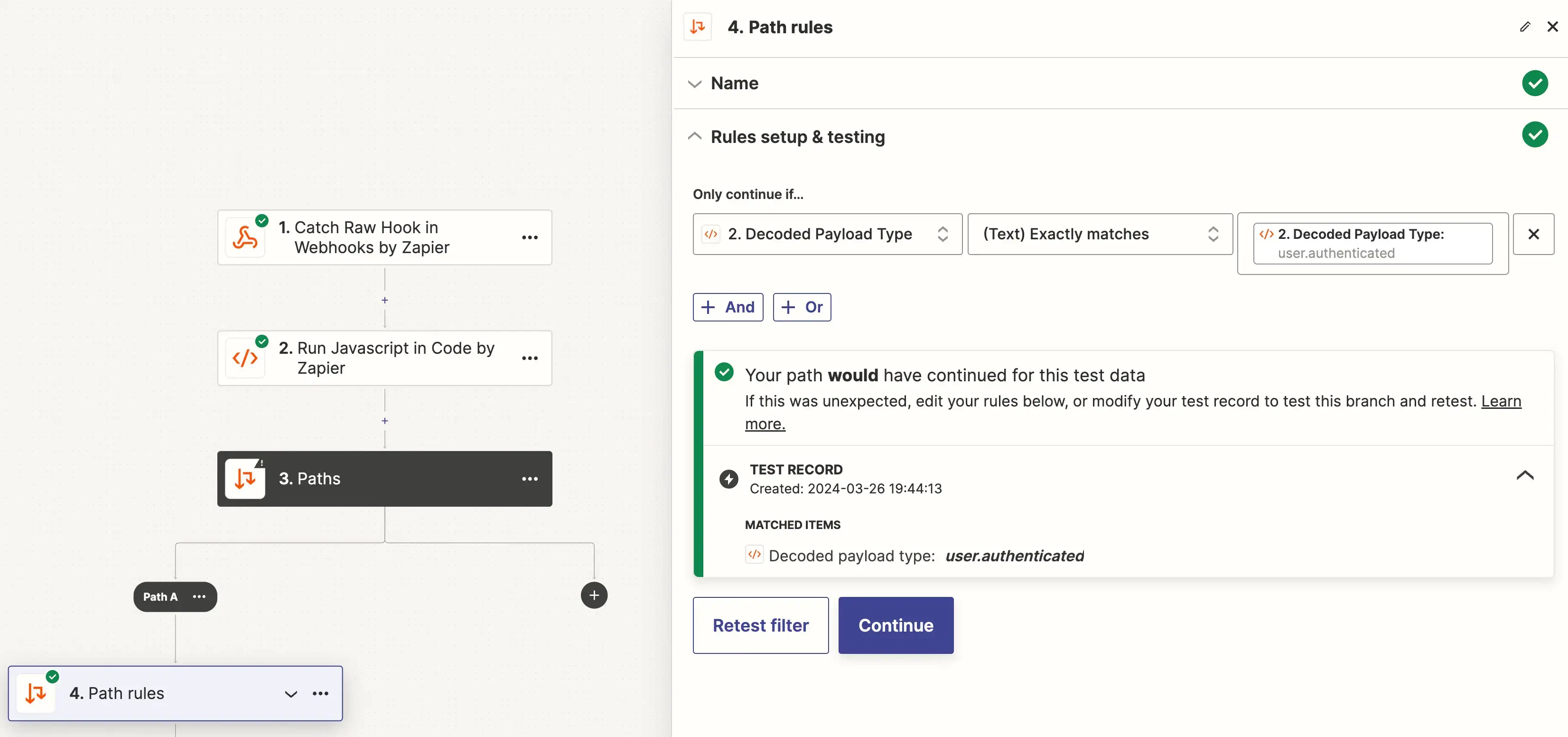
Task: Add an And condition
Action: click(x=728, y=307)
